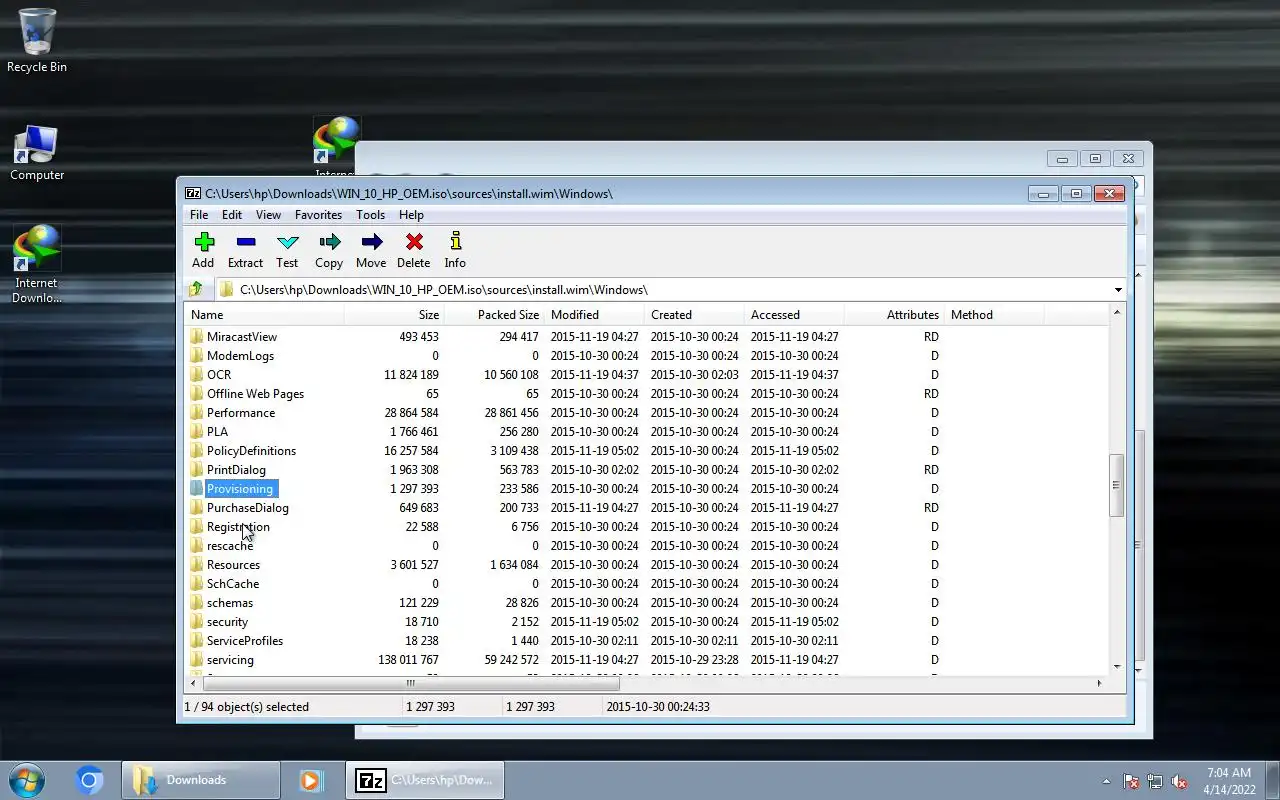This screenshot has width=1280, height=800.
Task: Open the File menu
Action: click(199, 215)
